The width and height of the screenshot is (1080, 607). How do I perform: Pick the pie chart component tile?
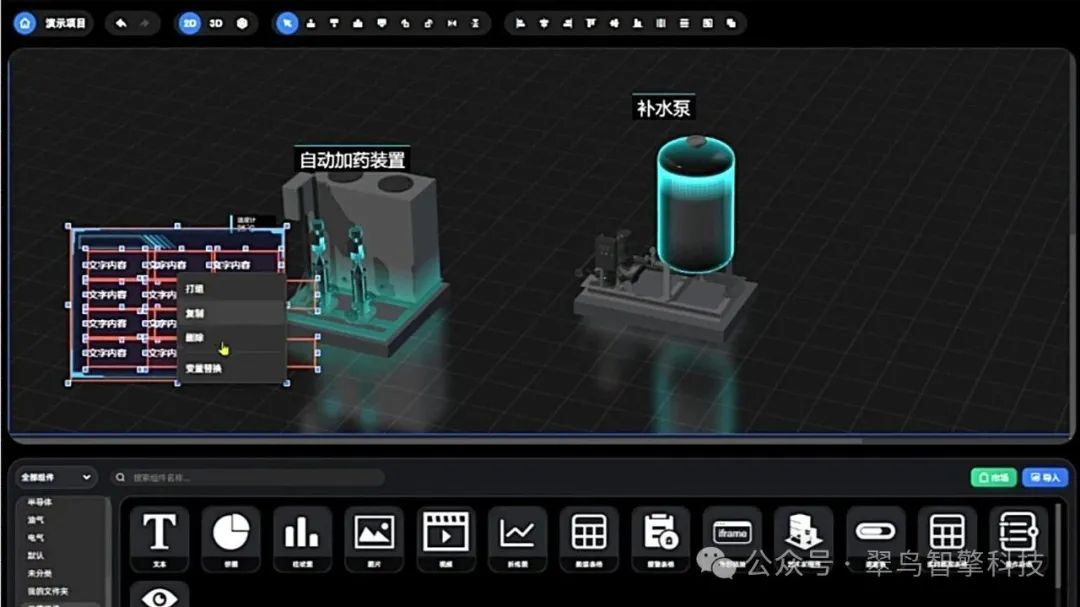pos(231,539)
